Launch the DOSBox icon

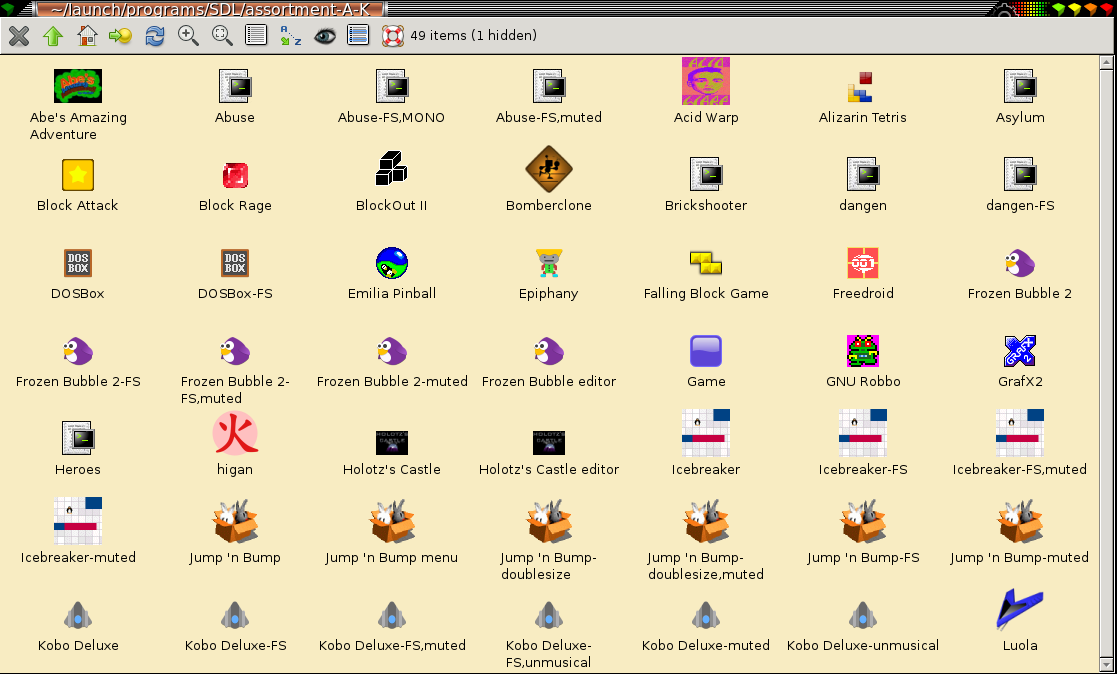(x=78, y=263)
